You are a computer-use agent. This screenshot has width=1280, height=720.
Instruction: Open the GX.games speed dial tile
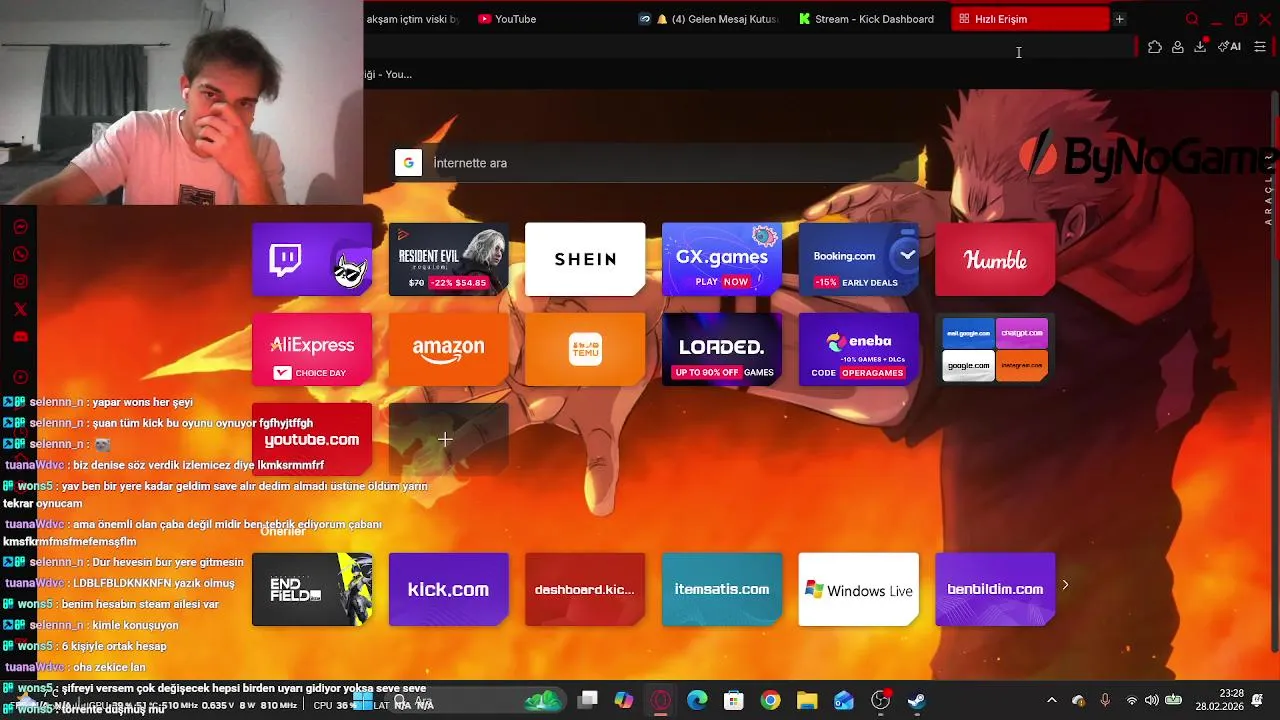pyautogui.click(x=722, y=259)
